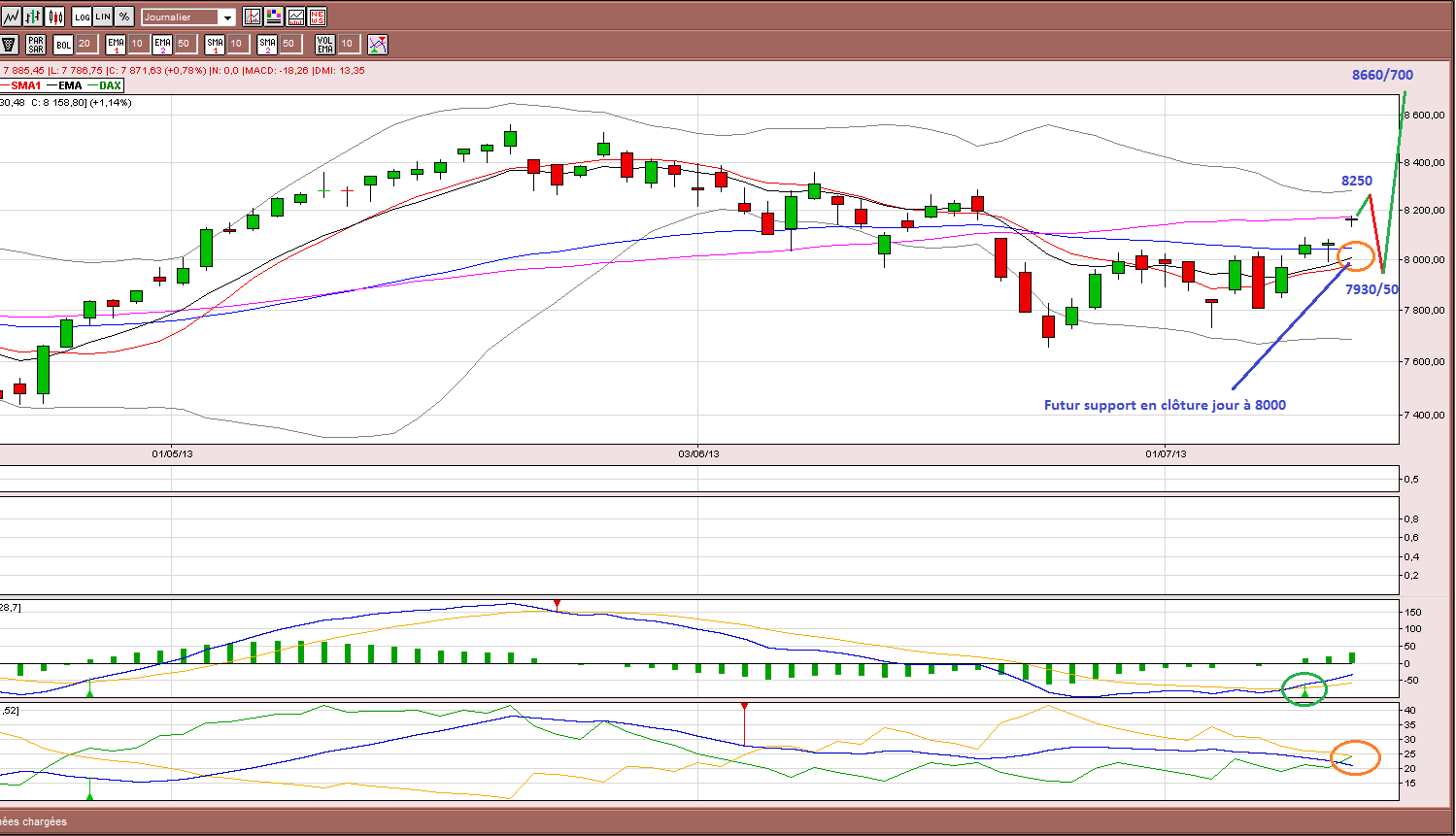Toggle the percent scale button
The width and height of the screenshot is (1456, 836).
124,17
